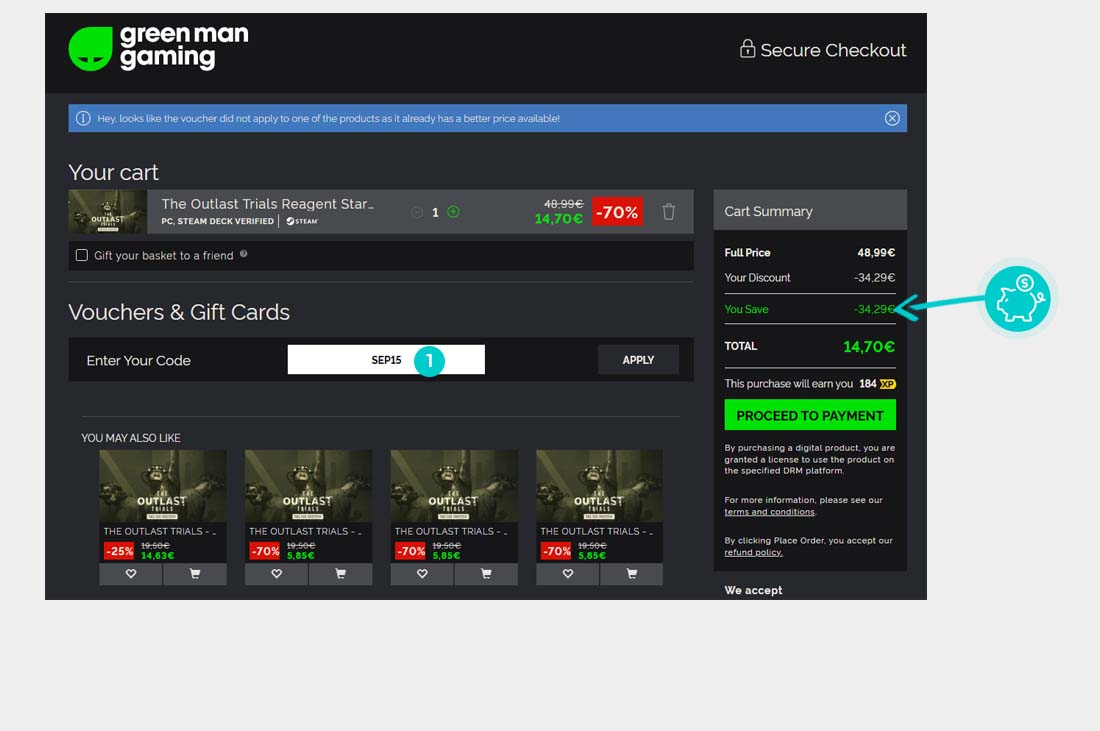
Task: Open the refund policy link
Action: (x=753, y=552)
